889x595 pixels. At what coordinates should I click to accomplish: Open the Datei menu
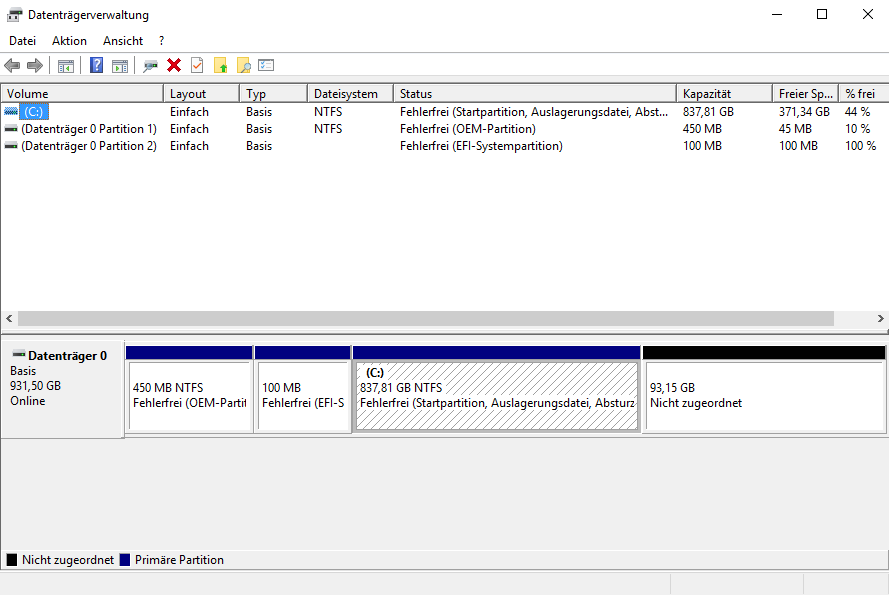click(x=23, y=41)
